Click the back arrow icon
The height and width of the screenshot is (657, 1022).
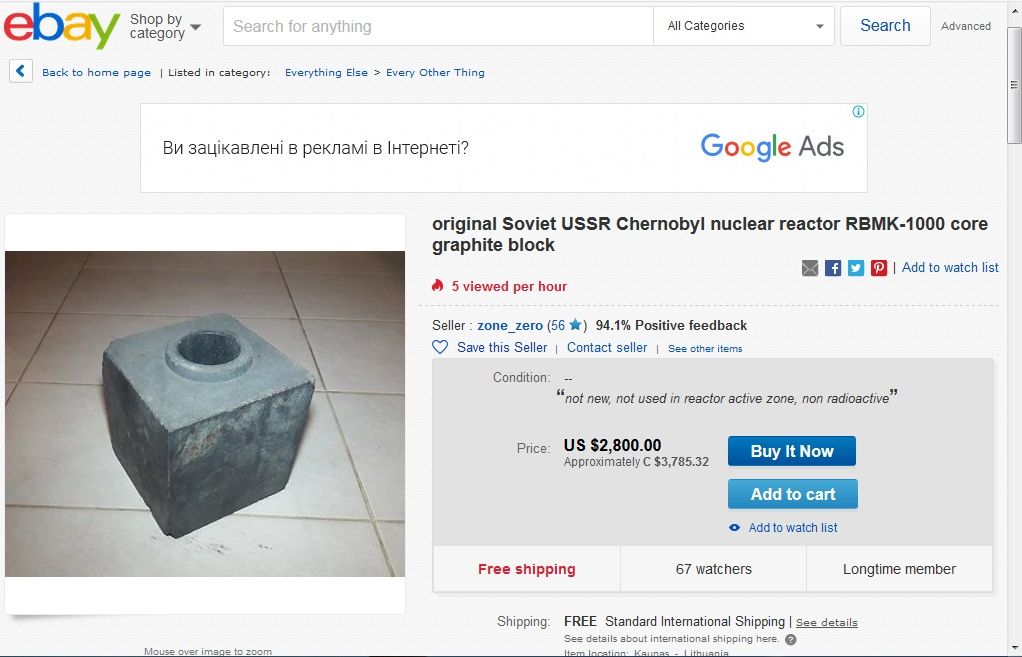pyautogui.click(x=21, y=72)
